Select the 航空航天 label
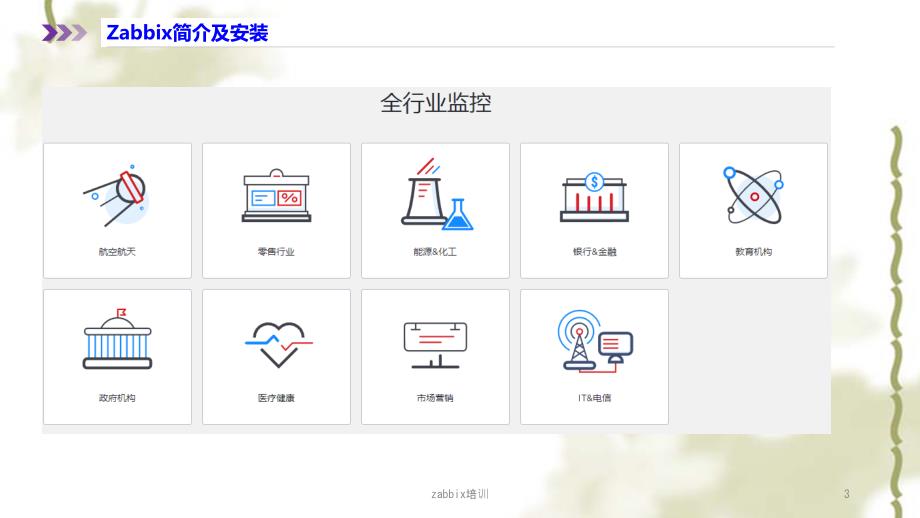 117,252
